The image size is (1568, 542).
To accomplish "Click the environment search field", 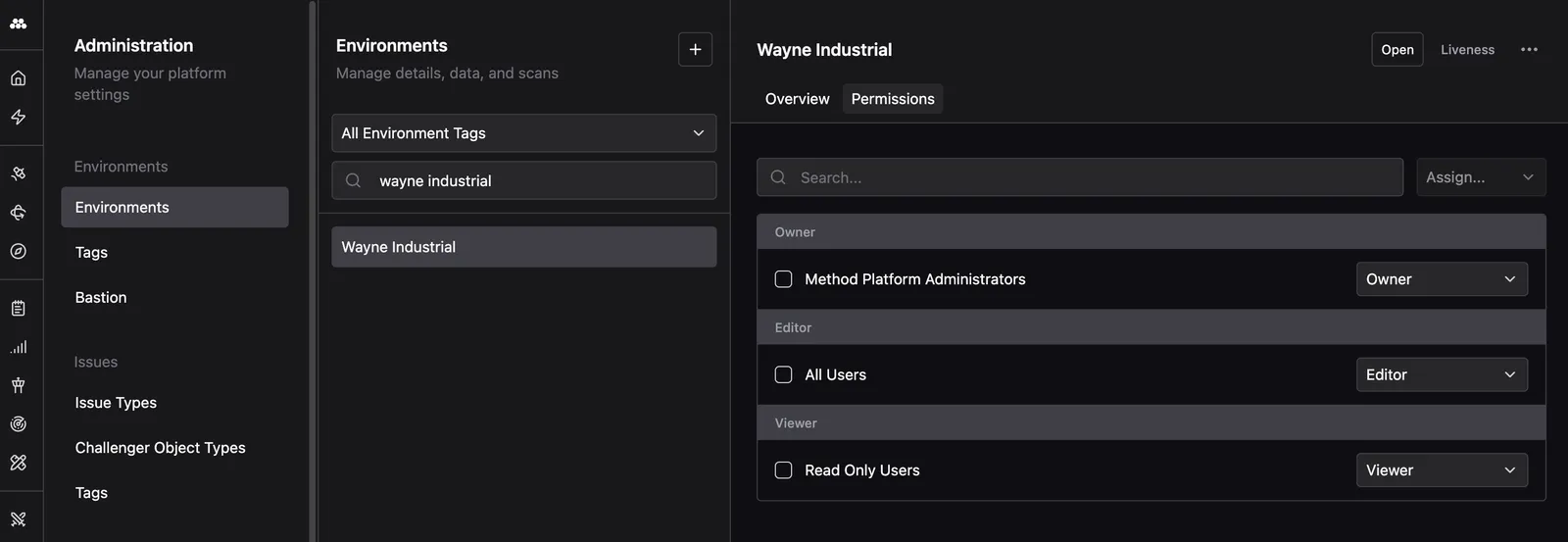I will coord(524,180).
